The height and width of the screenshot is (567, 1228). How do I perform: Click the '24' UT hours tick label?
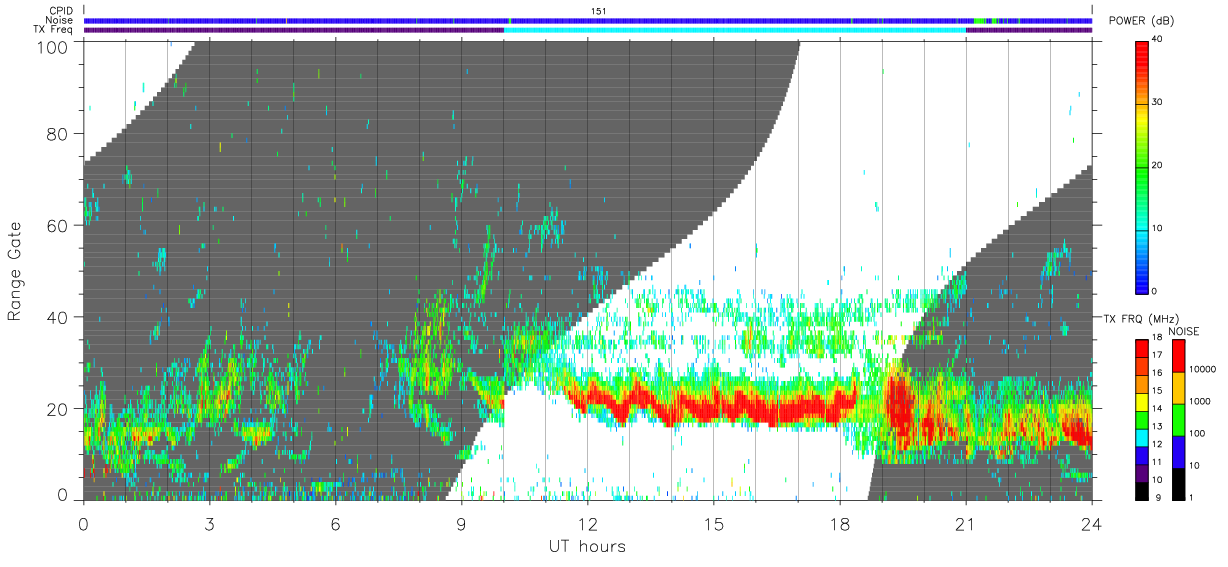tap(1091, 522)
